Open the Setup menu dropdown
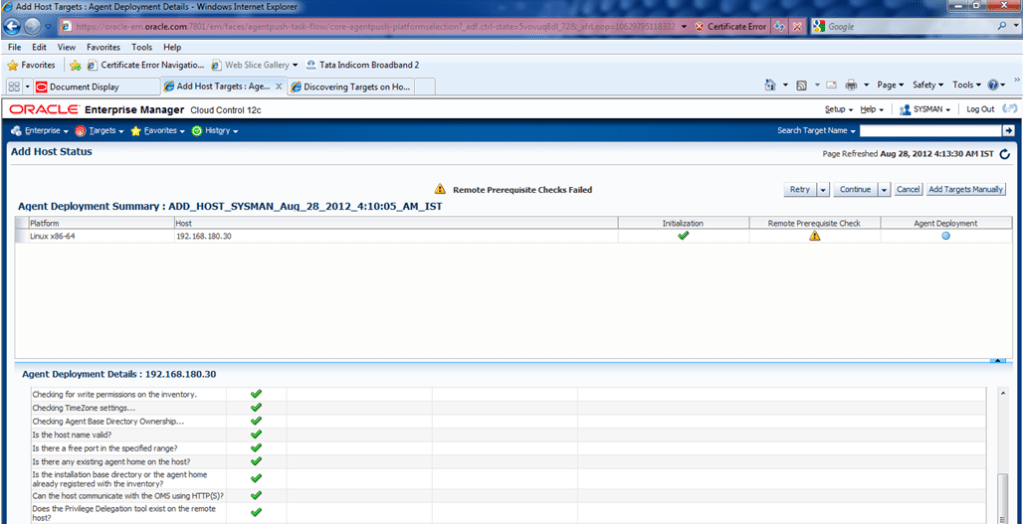This screenshot has width=1024, height=524. 839,109
